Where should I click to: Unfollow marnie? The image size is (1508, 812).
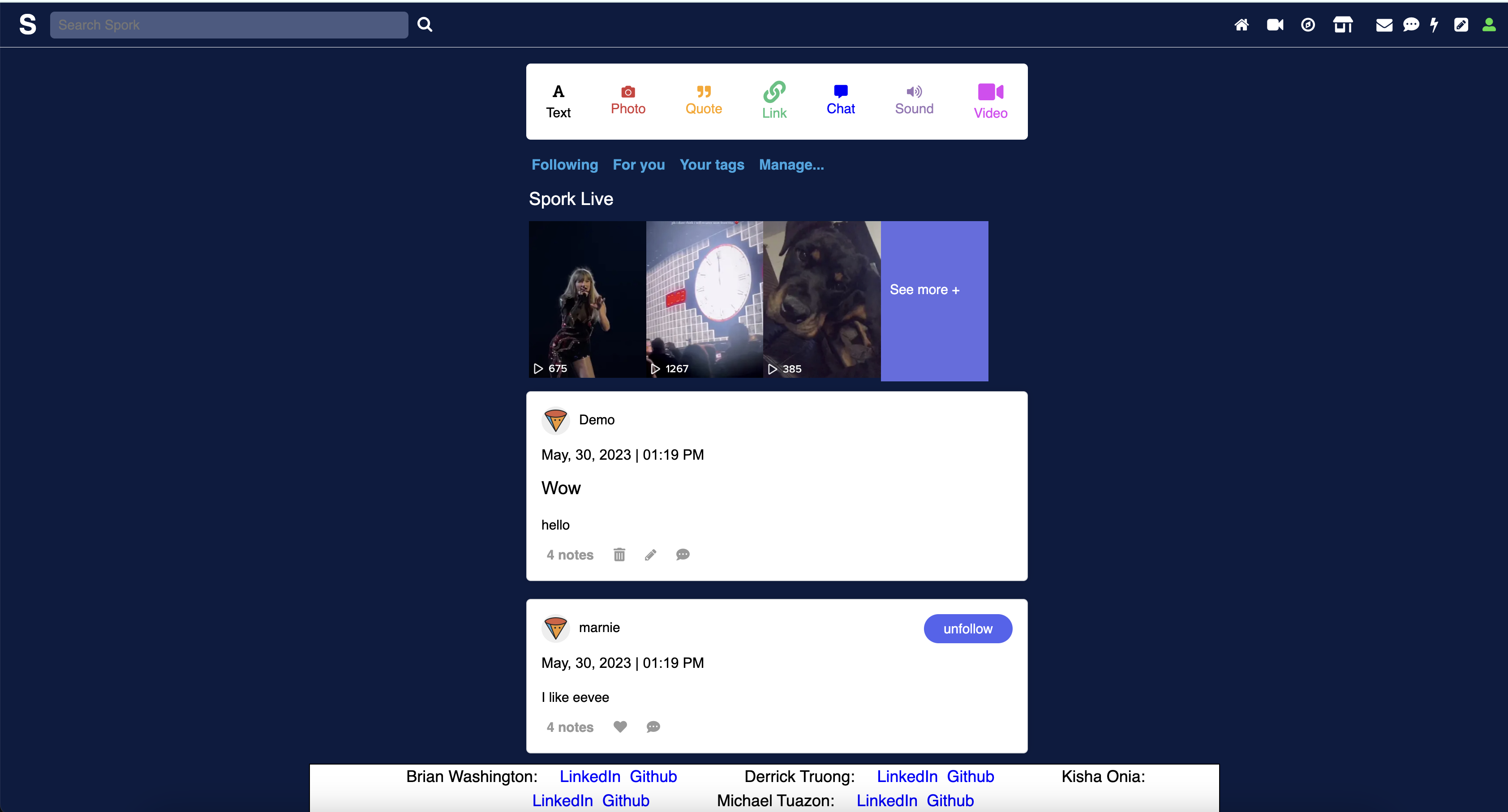point(967,628)
